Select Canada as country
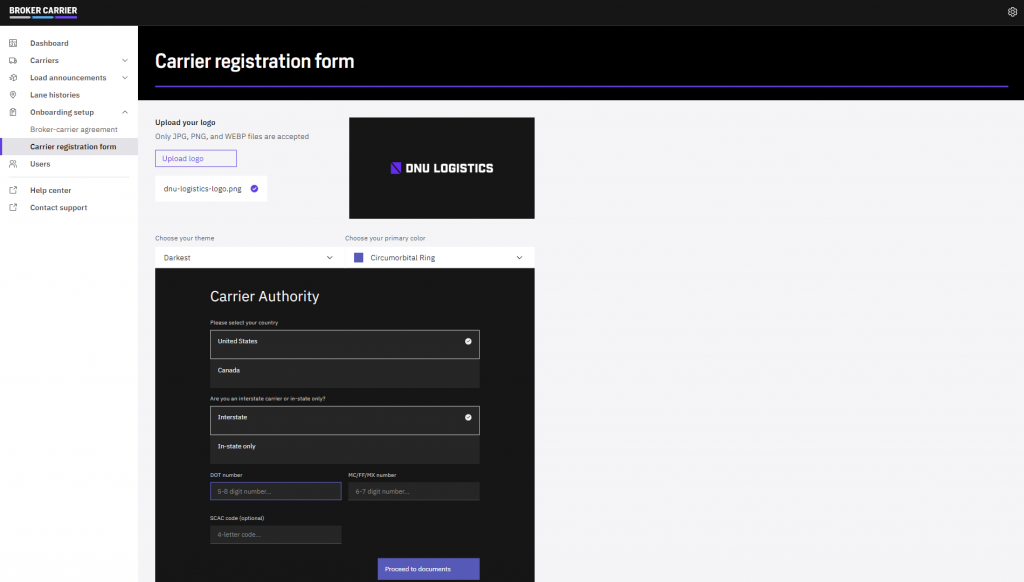The width and height of the screenshot is (1024, 582). 345,374
